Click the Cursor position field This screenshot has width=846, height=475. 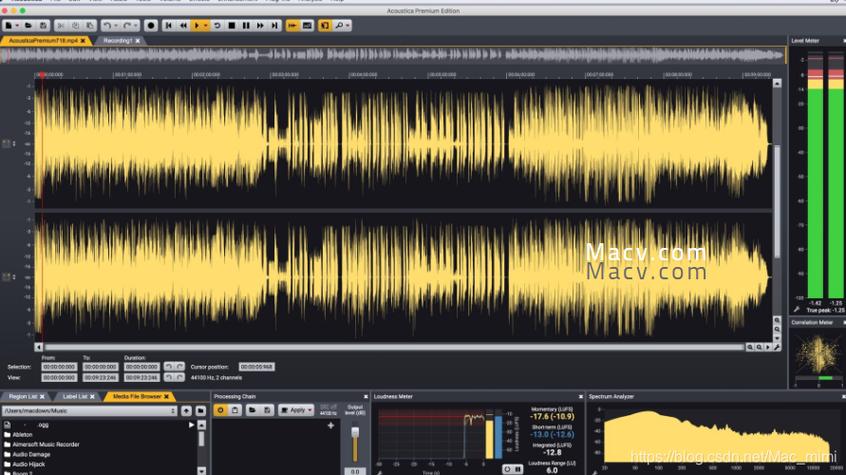tap(256, 367)
